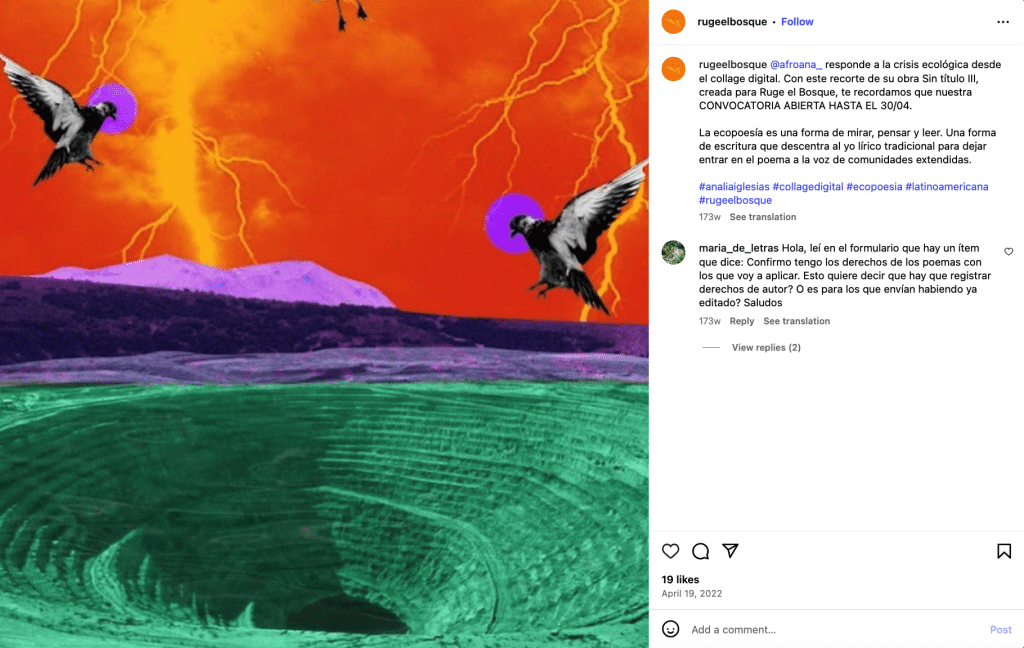Share post via paper plane icon
The image size is (1024, 648).
coord(730,551)
